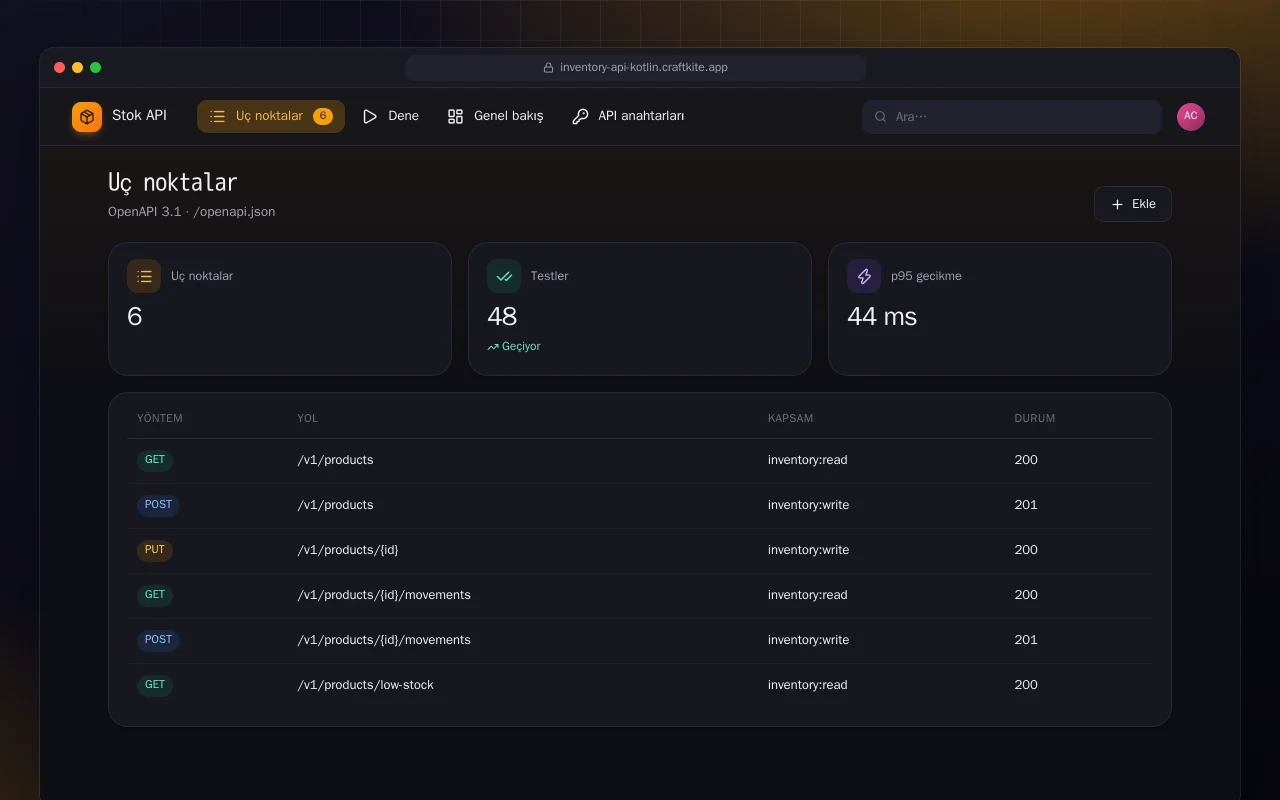Click the 44 ms latency value
The image size is (1280, 800).
point(882,316)
